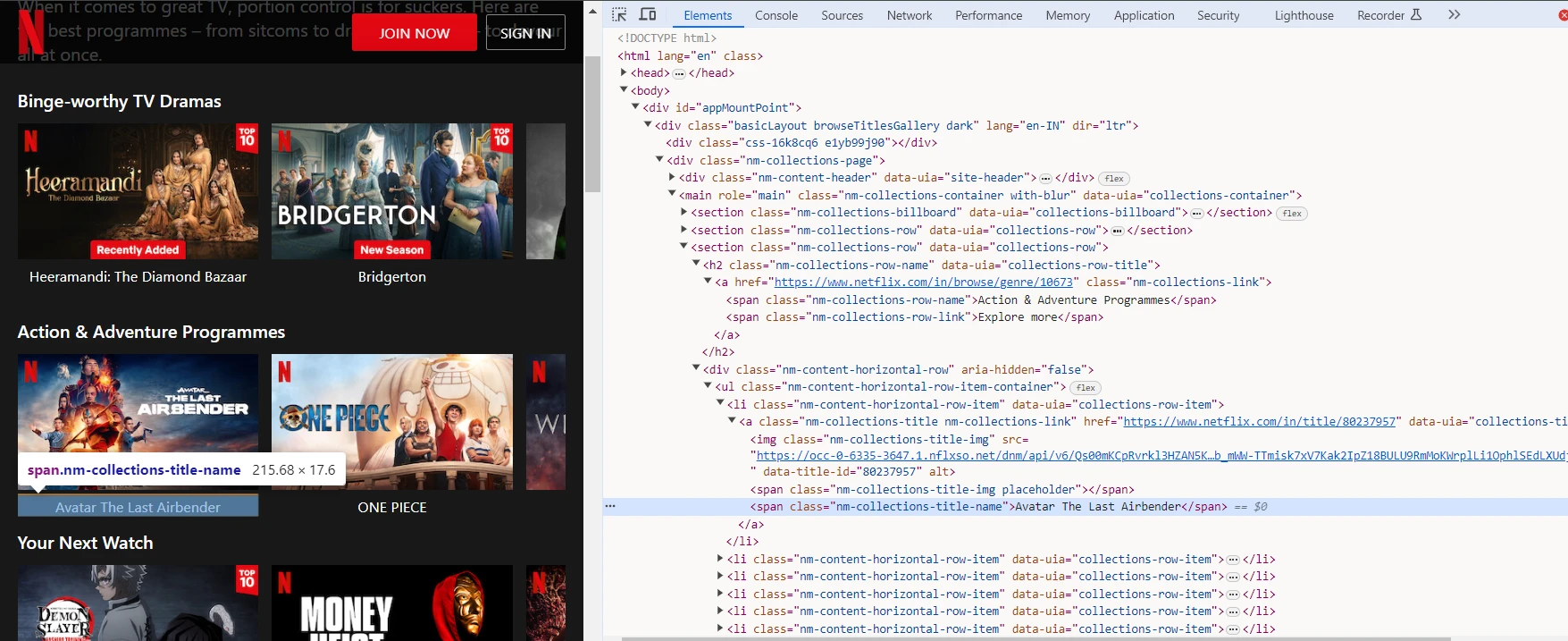Screen dimensions: 1568x641
Task: Activate the inspect element picker icon
Action: [x=619, y=14]
